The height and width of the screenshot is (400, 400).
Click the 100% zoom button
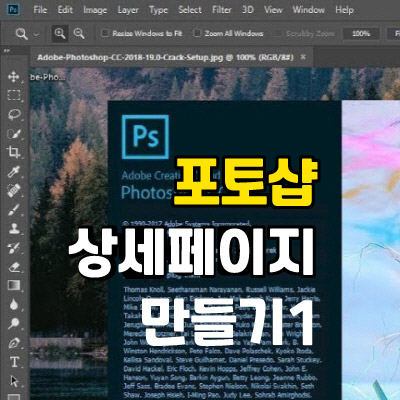(361, 34)
